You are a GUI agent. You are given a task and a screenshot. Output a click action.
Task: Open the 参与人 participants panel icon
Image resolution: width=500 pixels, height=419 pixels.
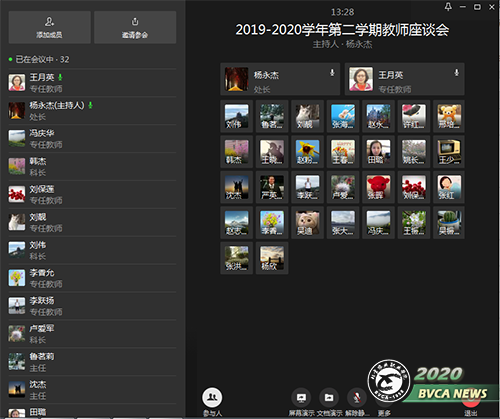pyautogui.click(x=212, y=397)
